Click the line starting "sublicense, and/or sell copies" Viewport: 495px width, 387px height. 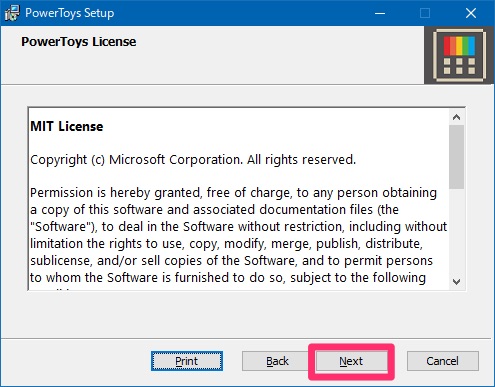(x=231, y=261)
